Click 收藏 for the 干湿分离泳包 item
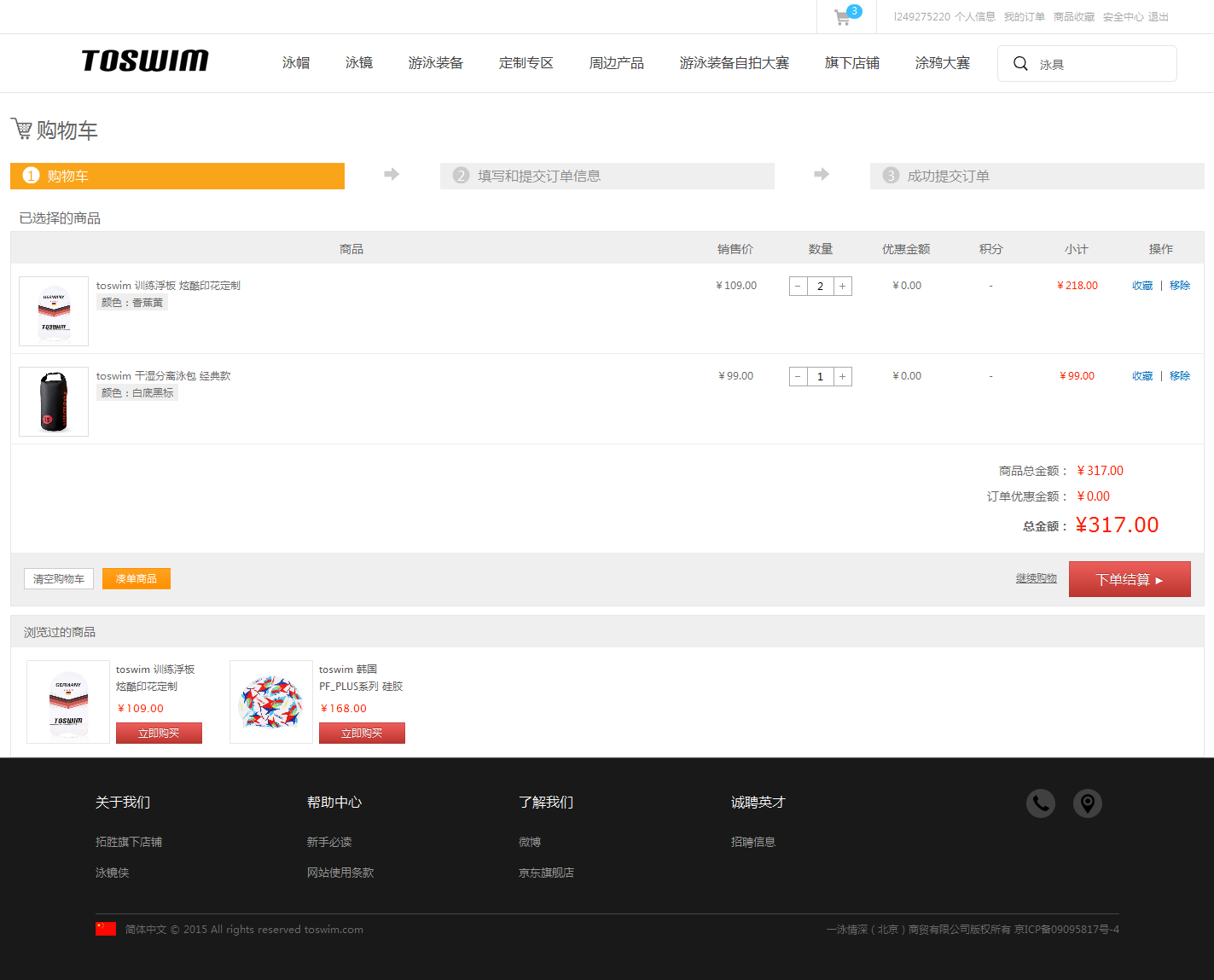Viewport: 1214px width, 980px height. 1142,376
